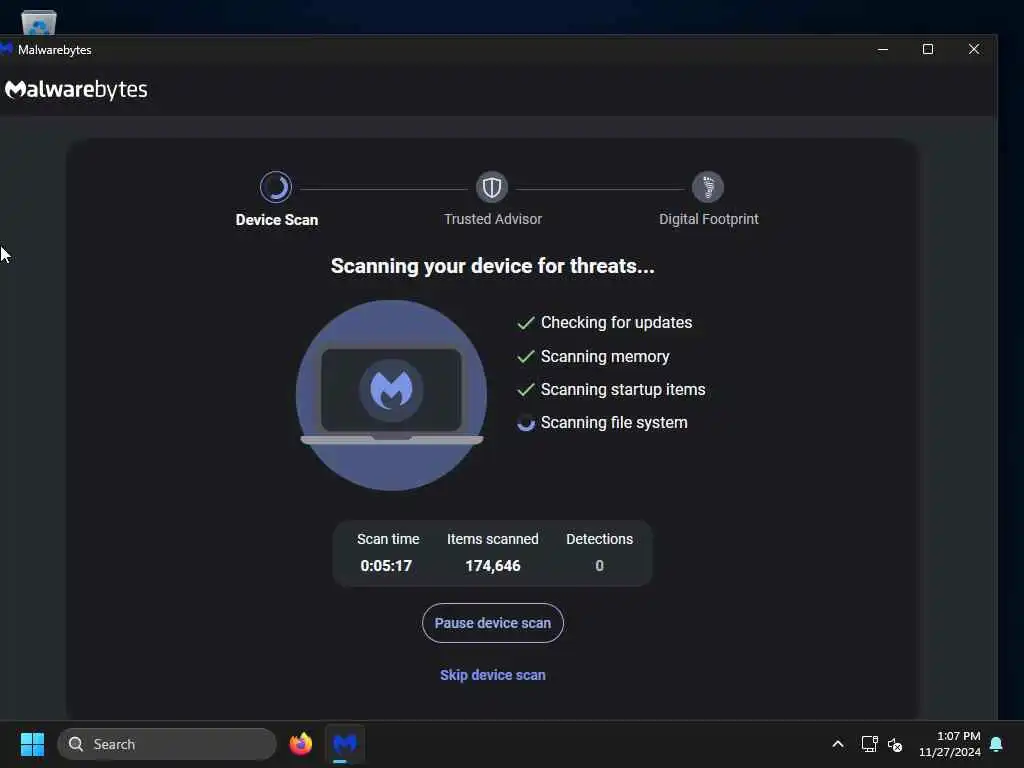This screenshot has width=1024, height=768.
Task: Click the "Scanning startup items" text
Action: click(623, 390)
